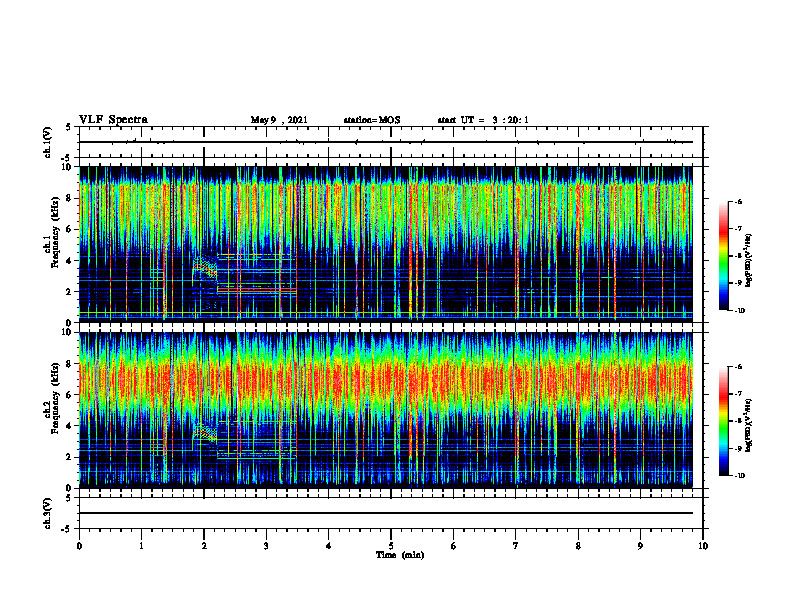Viewport: 792px width, 612px height.
Task: Select the "May 9, 2021" date text
Action: (279, 120)
